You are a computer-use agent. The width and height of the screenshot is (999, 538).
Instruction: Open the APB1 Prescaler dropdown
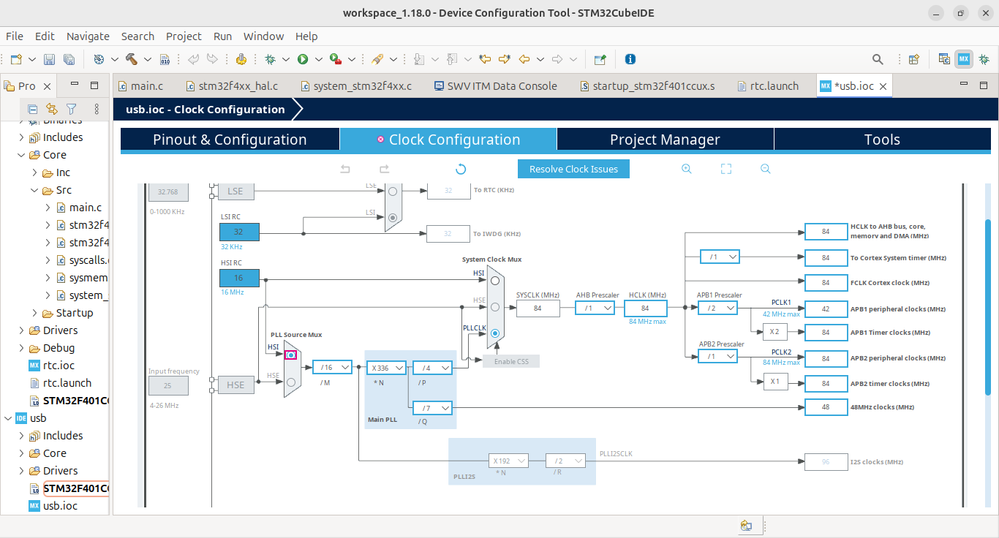[720, 309]
